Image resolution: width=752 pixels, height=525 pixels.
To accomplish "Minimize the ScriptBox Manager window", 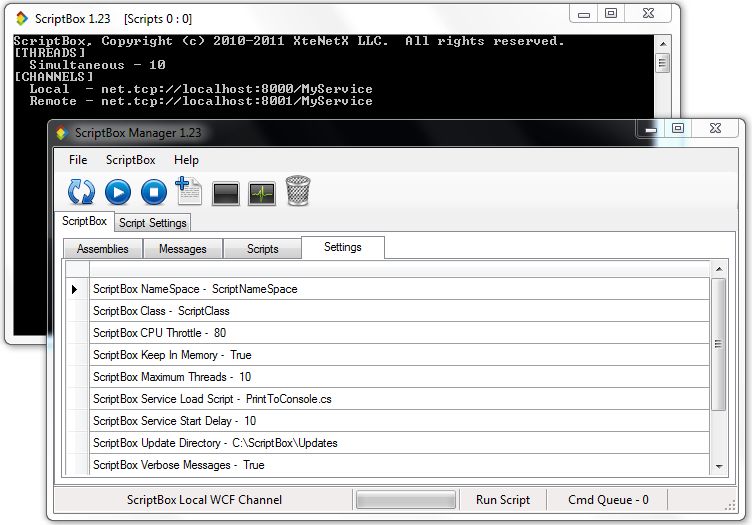I will pyautogui.click(x=651, y=128).
